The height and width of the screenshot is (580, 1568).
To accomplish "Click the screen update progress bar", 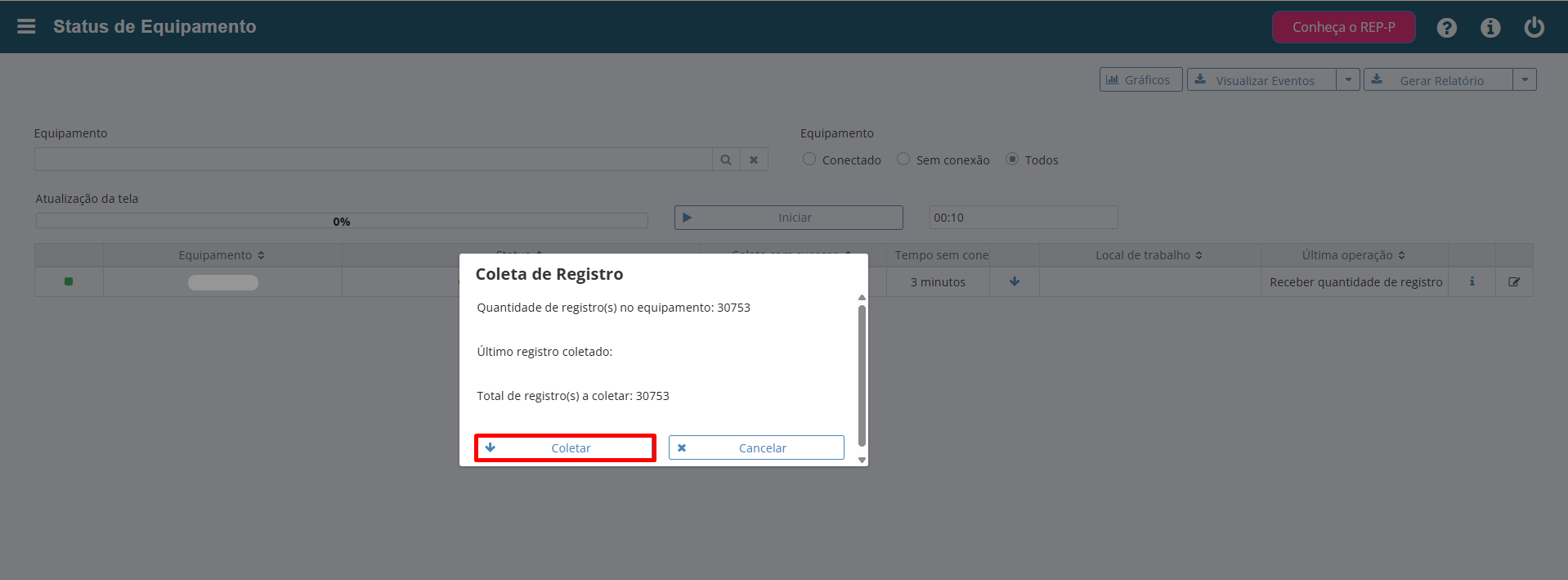I will [342, 221].
